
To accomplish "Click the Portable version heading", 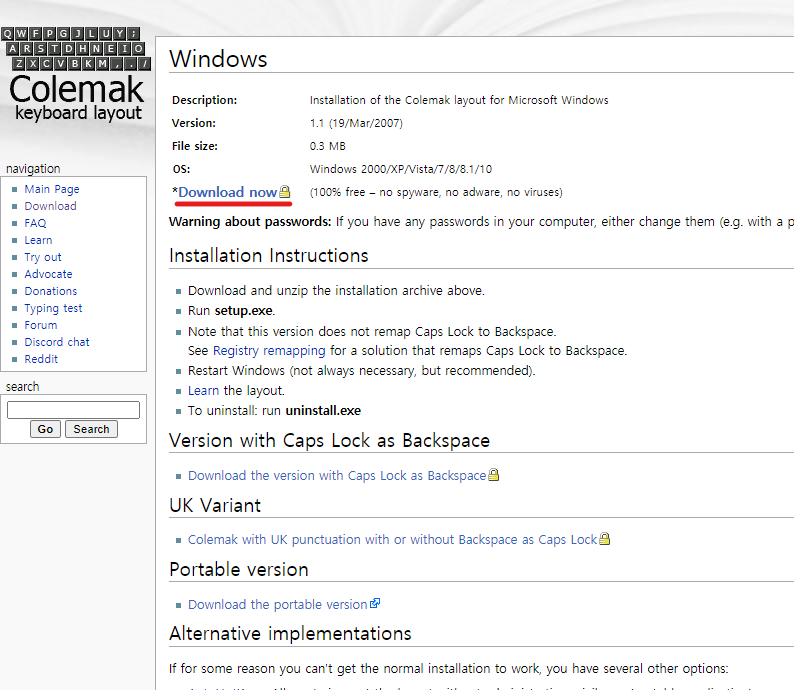I will [x=239, y=570].
